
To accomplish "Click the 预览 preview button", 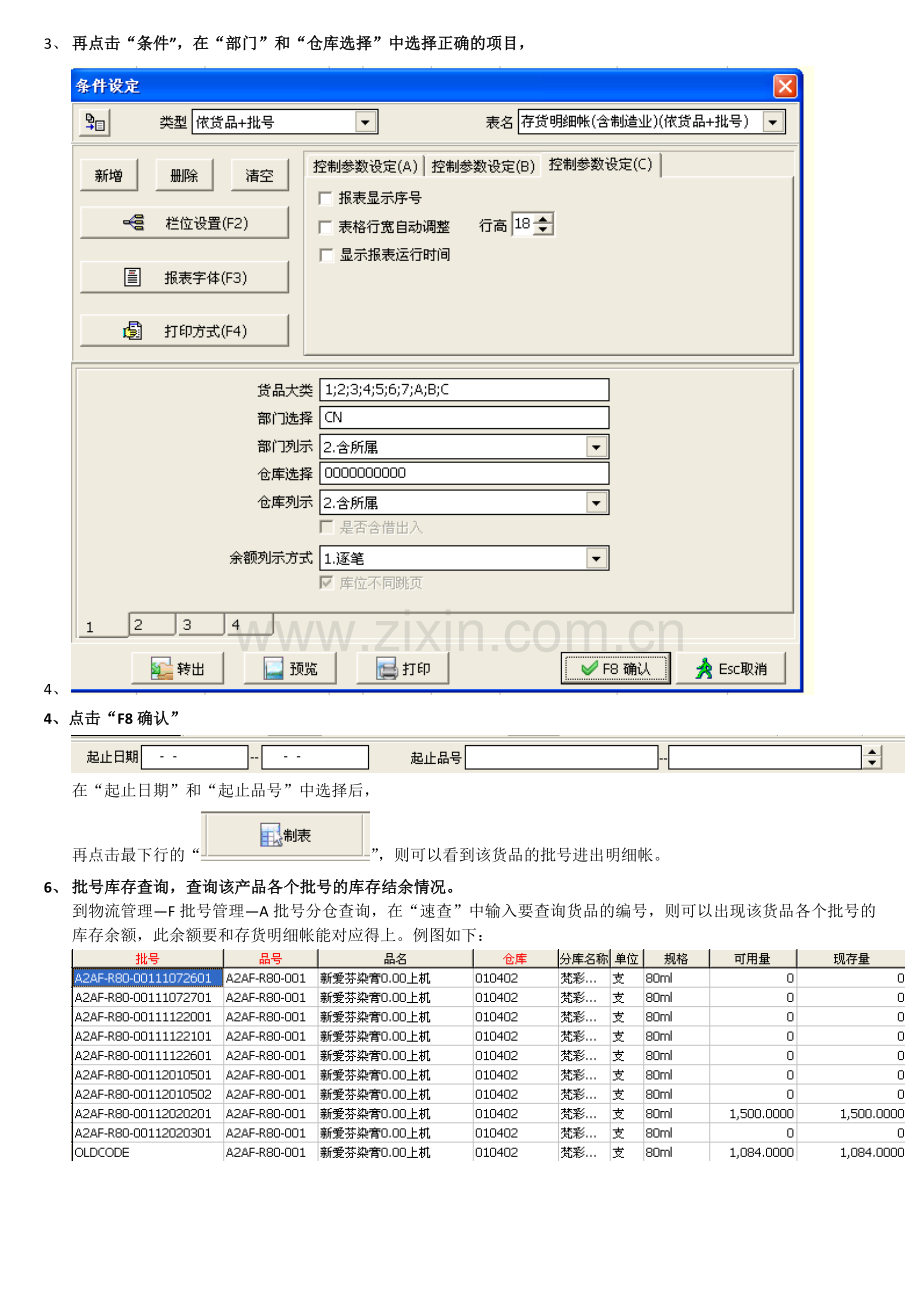I will [x=289, y=668].
